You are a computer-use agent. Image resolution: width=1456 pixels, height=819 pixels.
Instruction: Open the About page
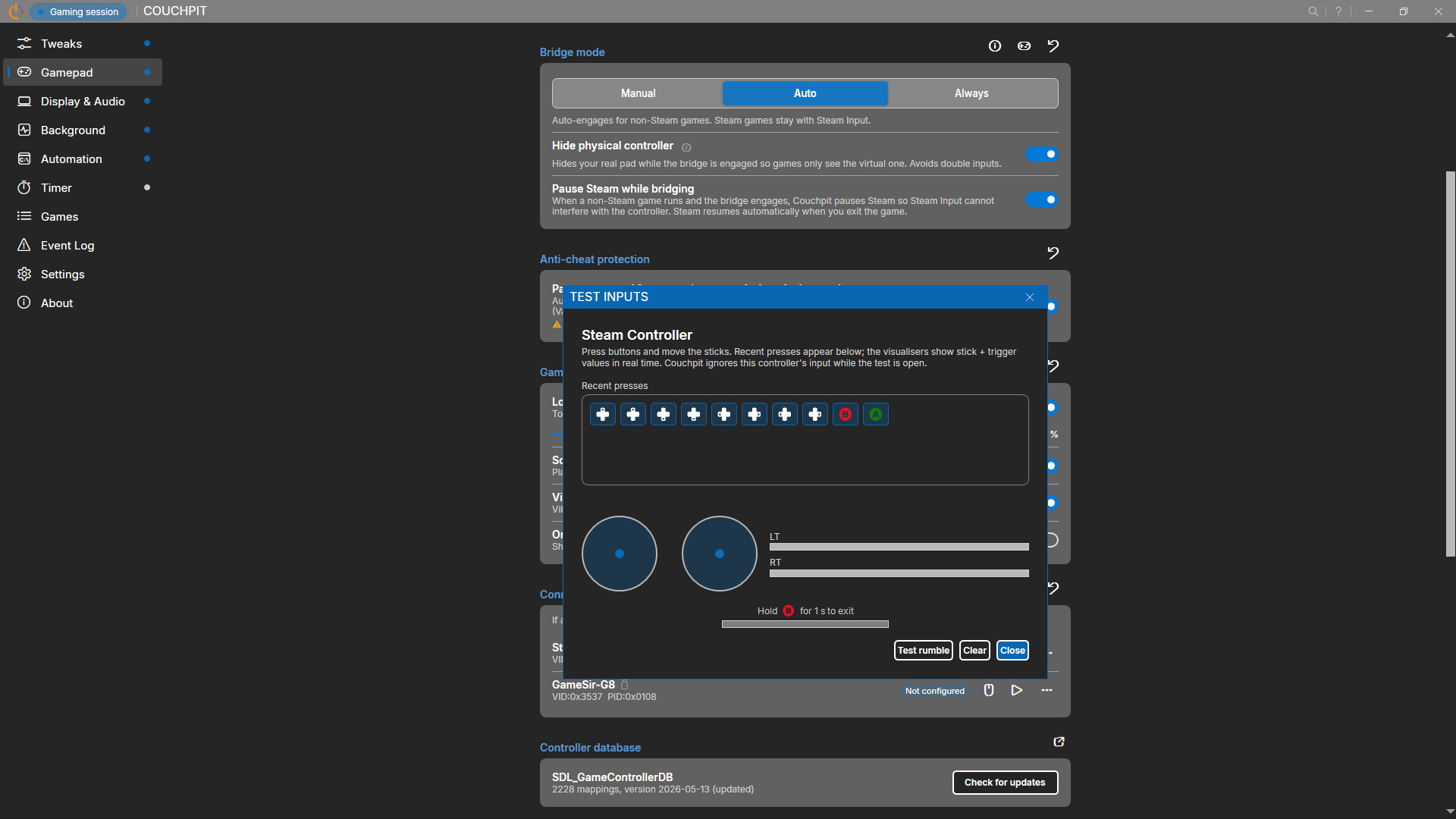[83, 303]
